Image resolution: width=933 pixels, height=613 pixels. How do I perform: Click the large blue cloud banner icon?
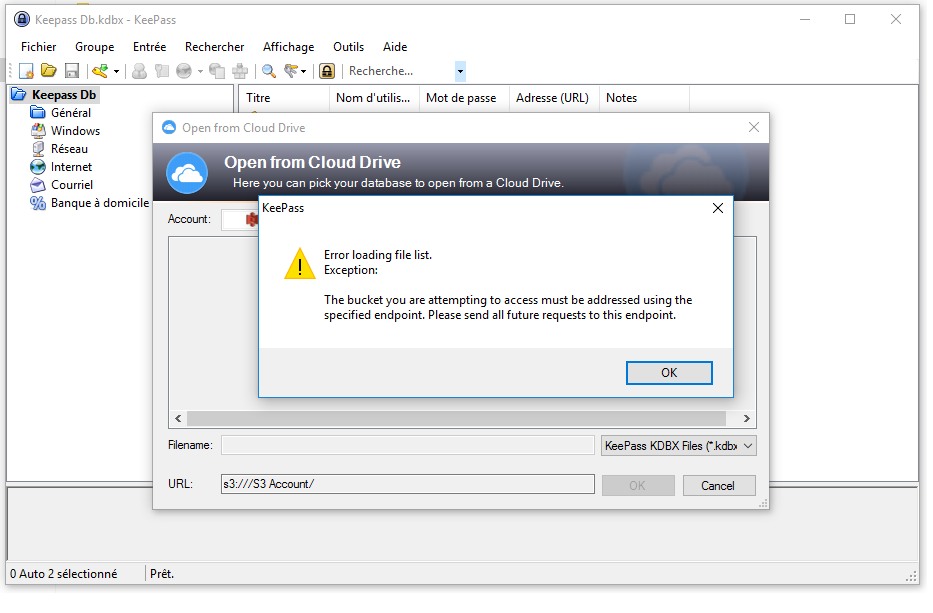[x=187, y=173]
